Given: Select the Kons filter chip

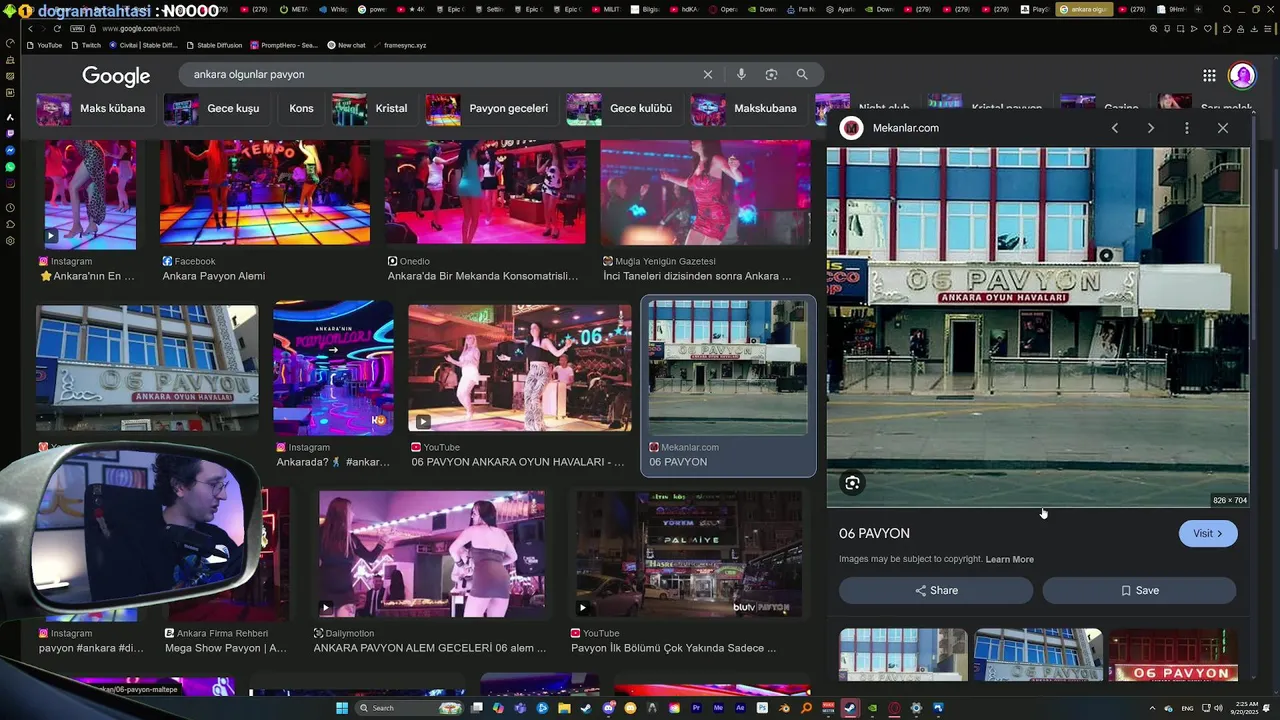Looking at the screenshot, I should pyautogui.click(x=301, y=108).
